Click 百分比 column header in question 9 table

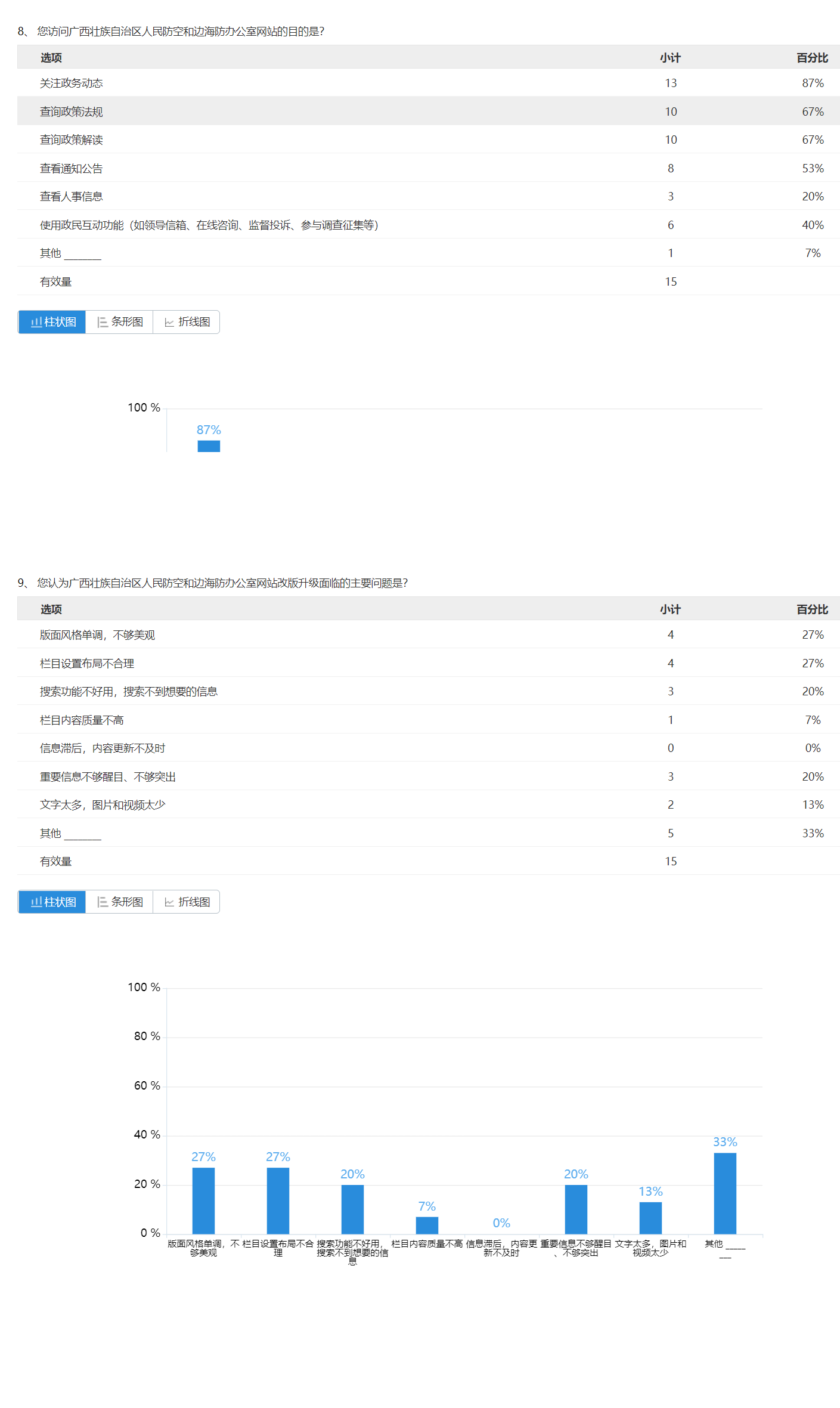tap(812, 609)
